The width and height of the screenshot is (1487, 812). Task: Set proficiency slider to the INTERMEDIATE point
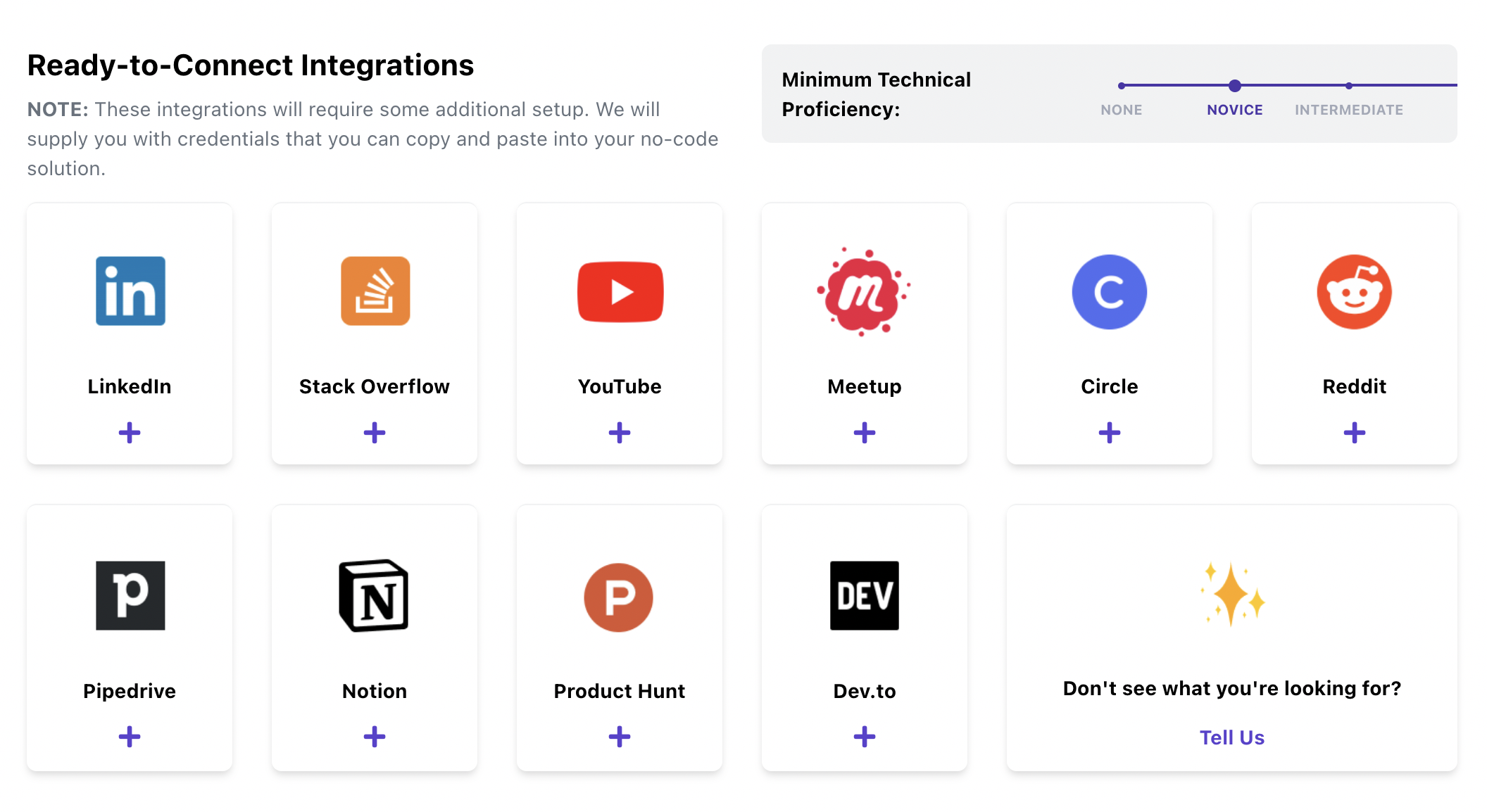click(1349, 86)
